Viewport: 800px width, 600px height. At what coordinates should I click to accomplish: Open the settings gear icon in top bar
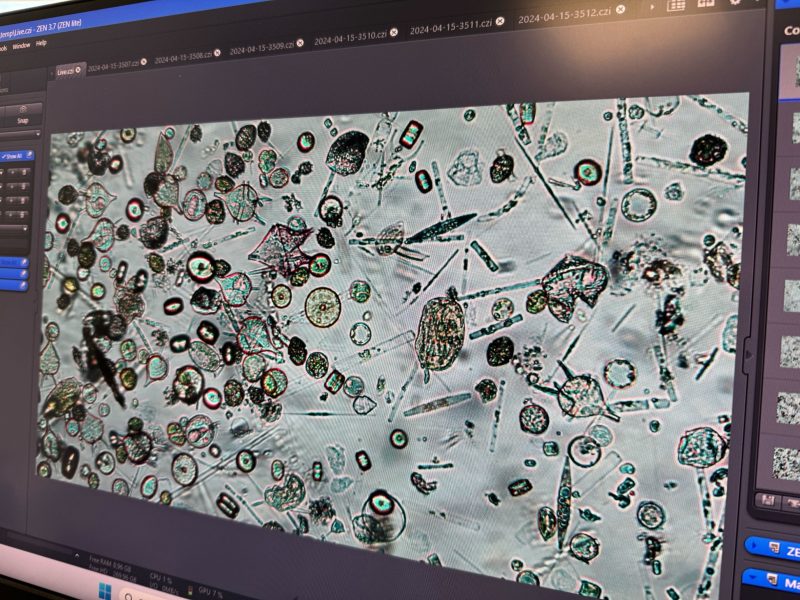pos(736,3)
